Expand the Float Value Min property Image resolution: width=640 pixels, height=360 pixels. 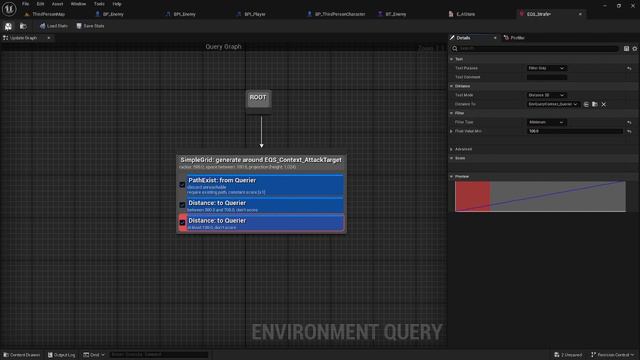tap(451, 131)
